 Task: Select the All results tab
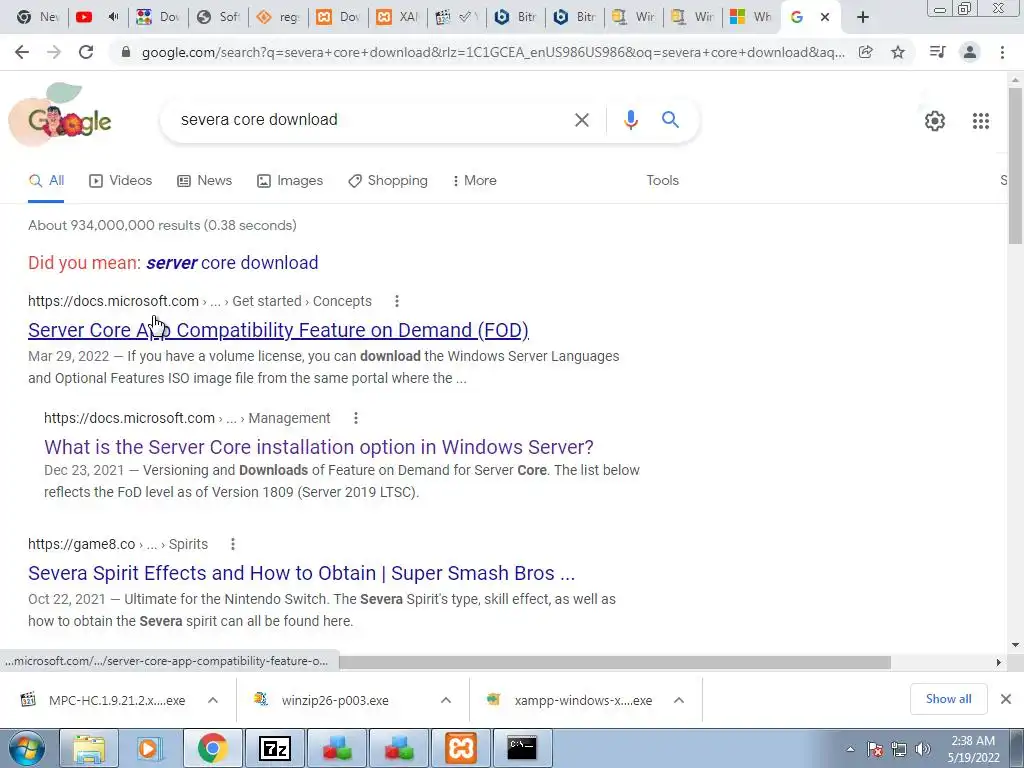(46, 180)
